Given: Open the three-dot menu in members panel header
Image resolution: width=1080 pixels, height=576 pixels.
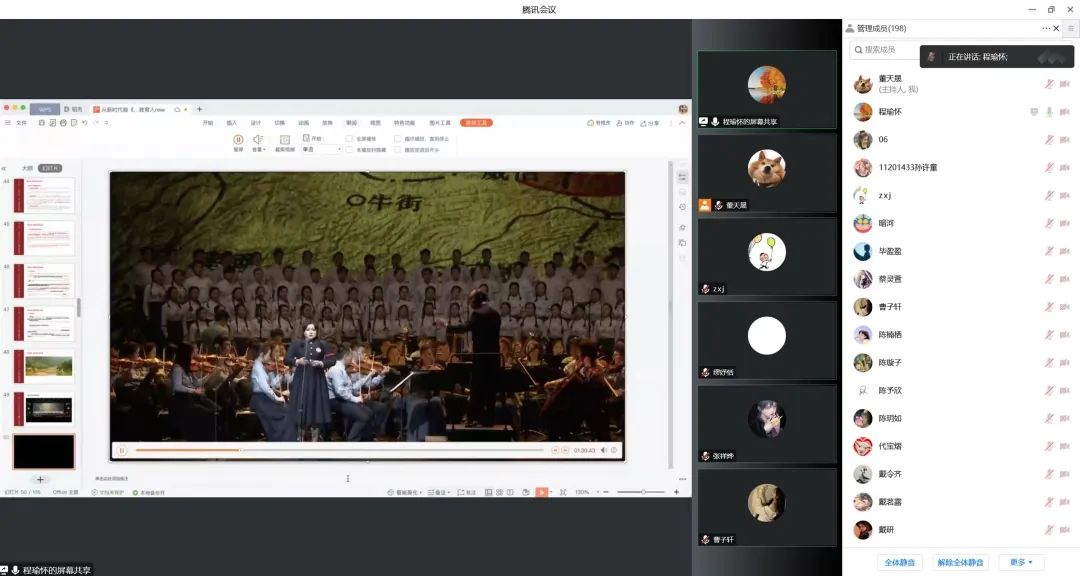Looking at the screenshot, I should pyautogui.click(x=1047, y=29).
